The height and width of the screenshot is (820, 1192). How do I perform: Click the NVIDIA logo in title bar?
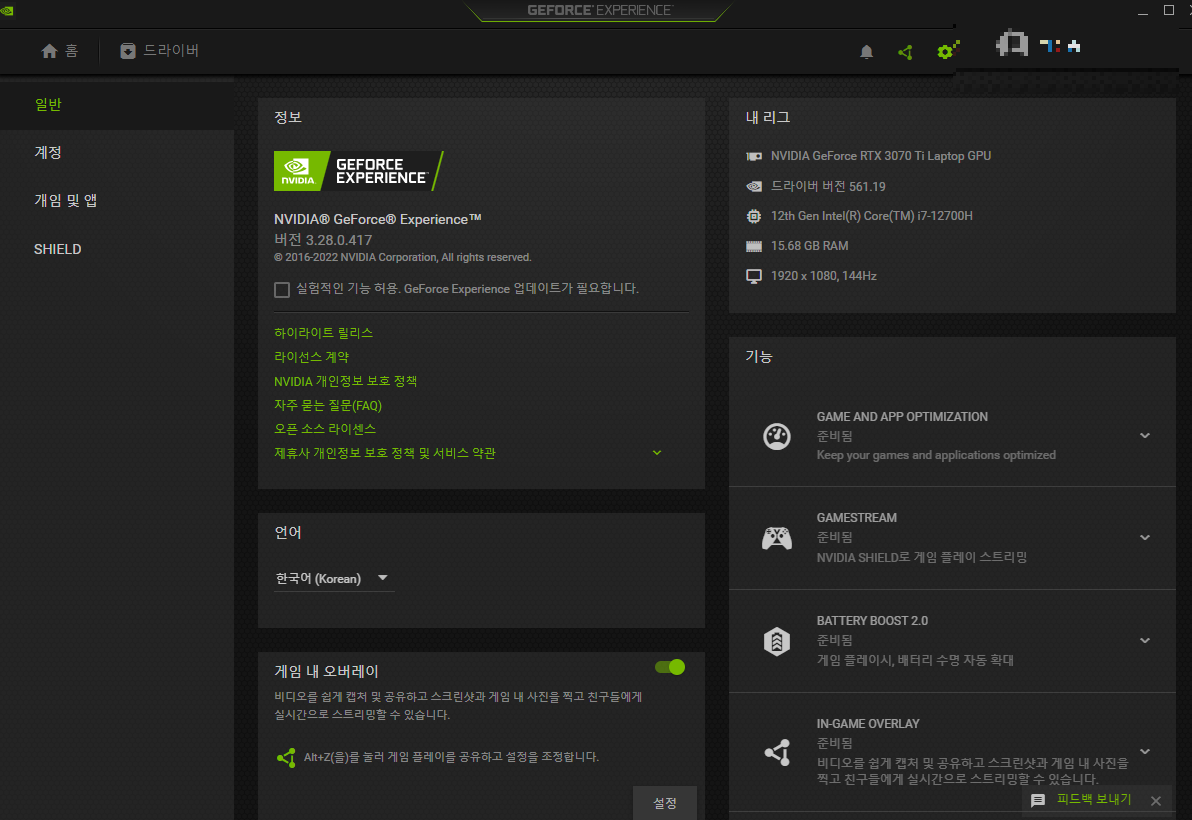(8, 10)
